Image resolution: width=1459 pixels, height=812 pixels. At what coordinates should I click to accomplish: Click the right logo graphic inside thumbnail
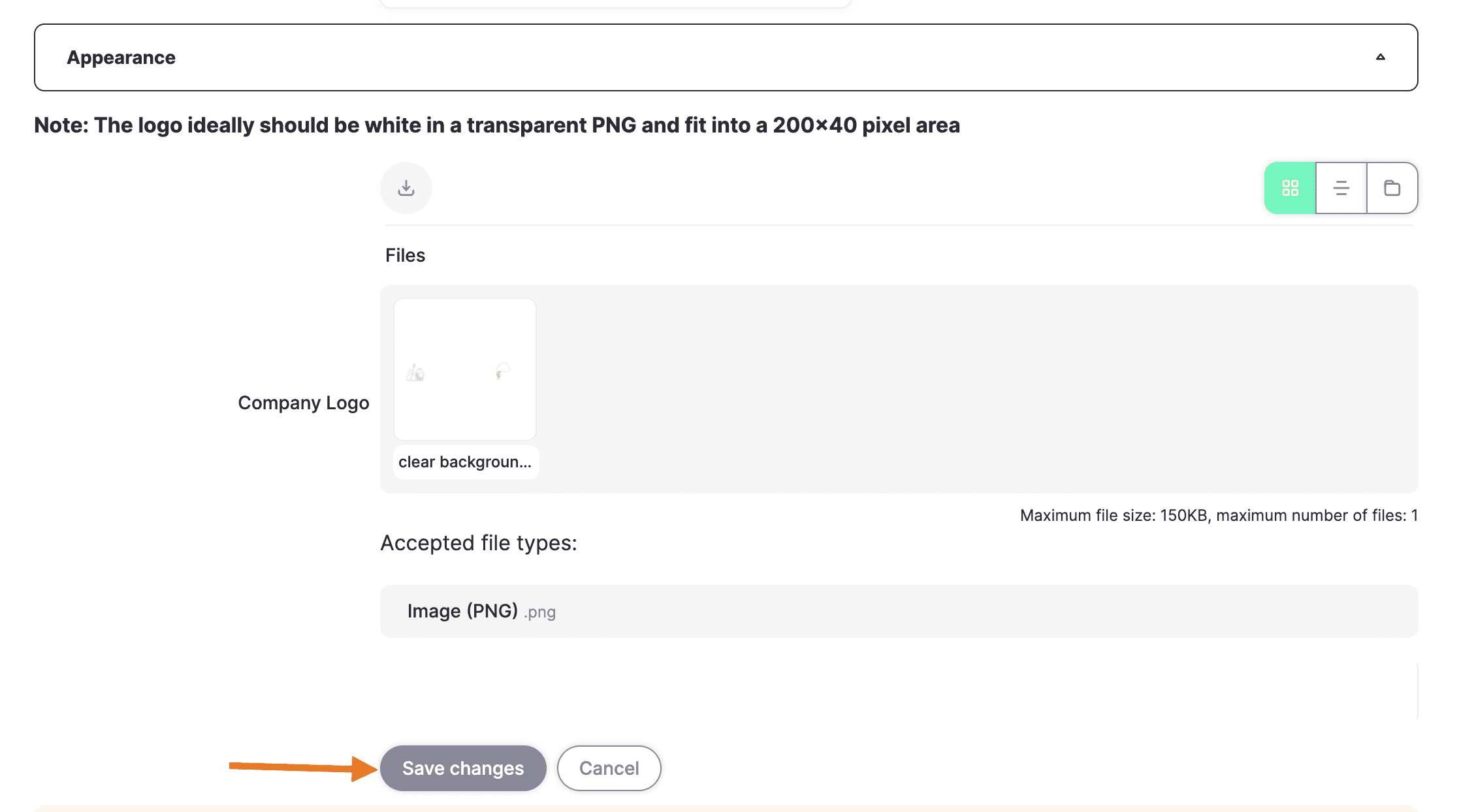(502, 370)
